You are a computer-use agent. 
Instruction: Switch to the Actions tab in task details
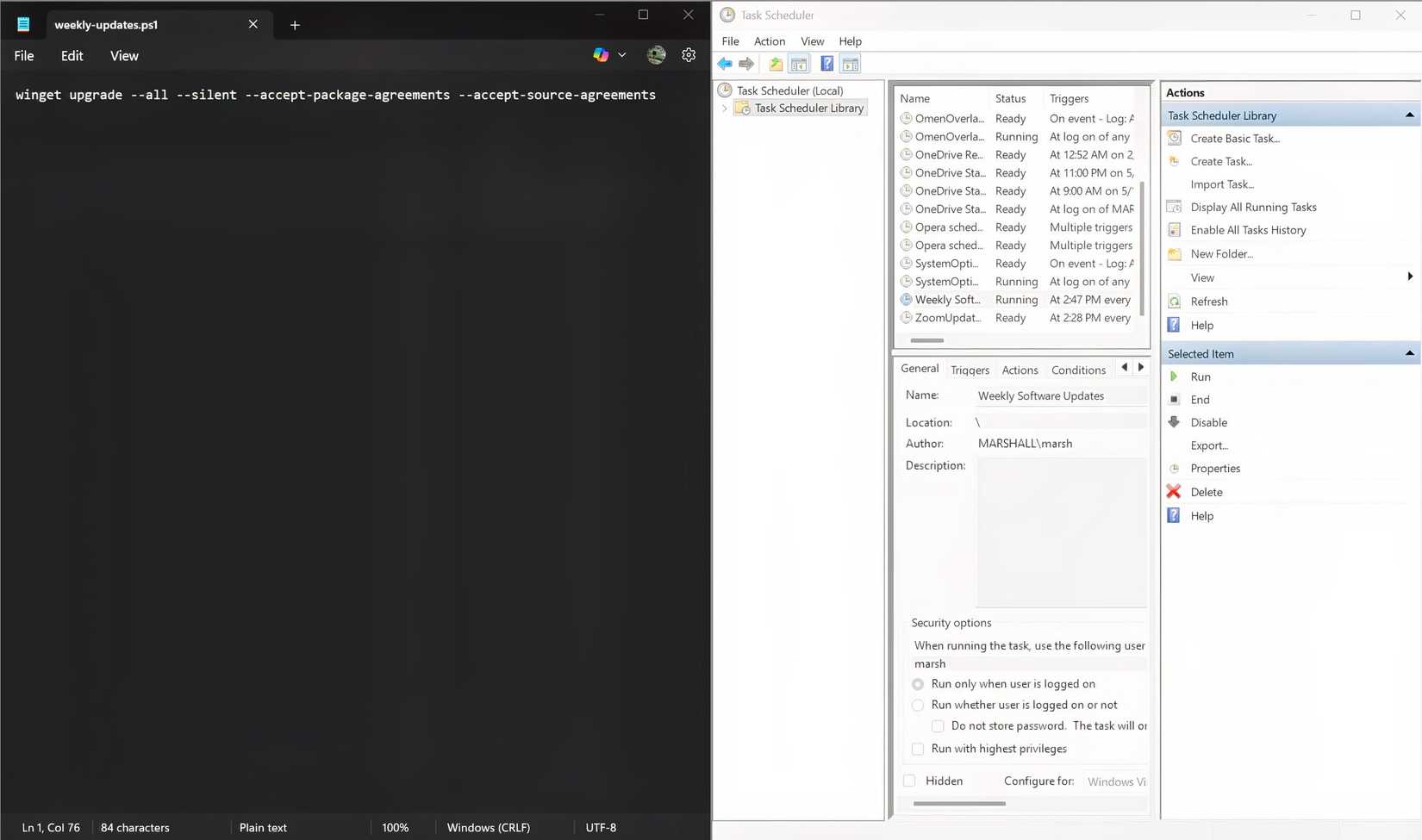click(1020, 370)
